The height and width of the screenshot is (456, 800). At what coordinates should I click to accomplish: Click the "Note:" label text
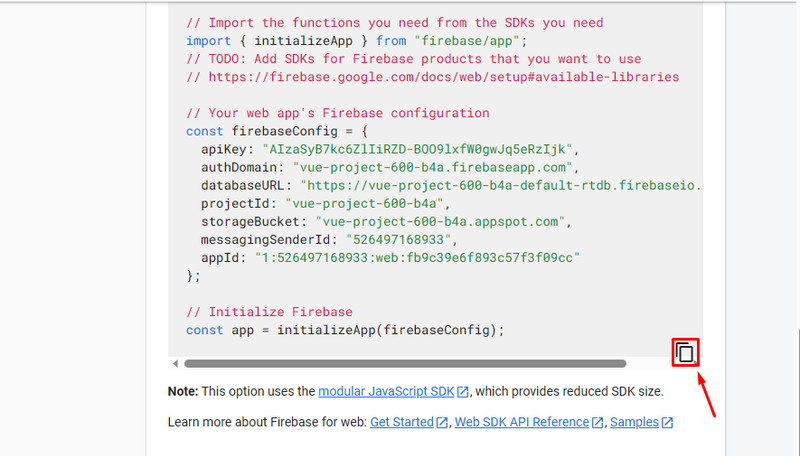183,391
